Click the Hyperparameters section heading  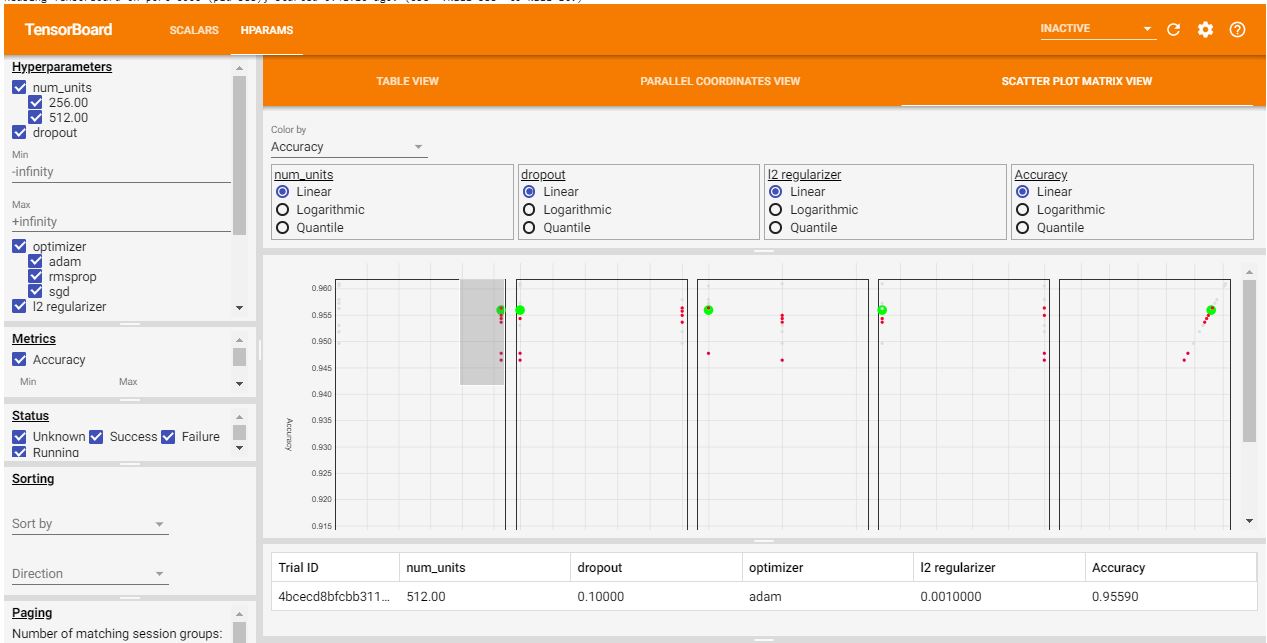(62, 67)
